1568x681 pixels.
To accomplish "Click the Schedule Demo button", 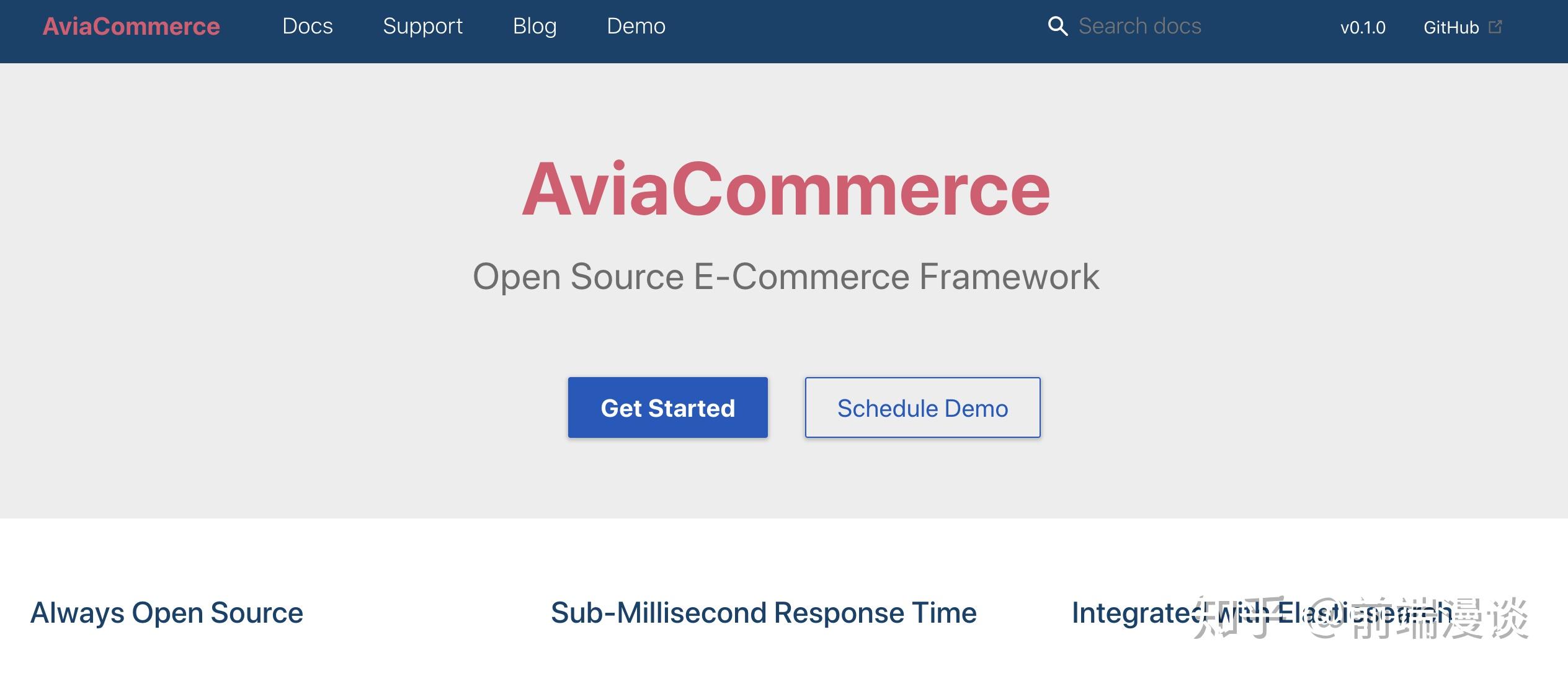I will coord(922,407).
